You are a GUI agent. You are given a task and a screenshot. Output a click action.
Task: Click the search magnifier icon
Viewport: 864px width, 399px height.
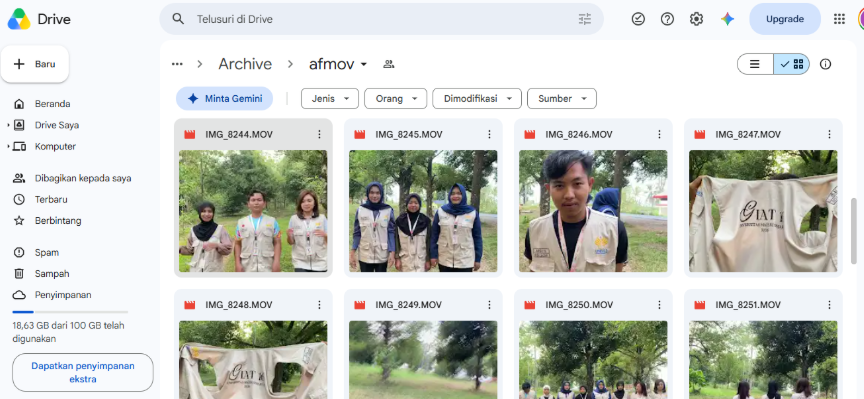click(x=178, y=19)
